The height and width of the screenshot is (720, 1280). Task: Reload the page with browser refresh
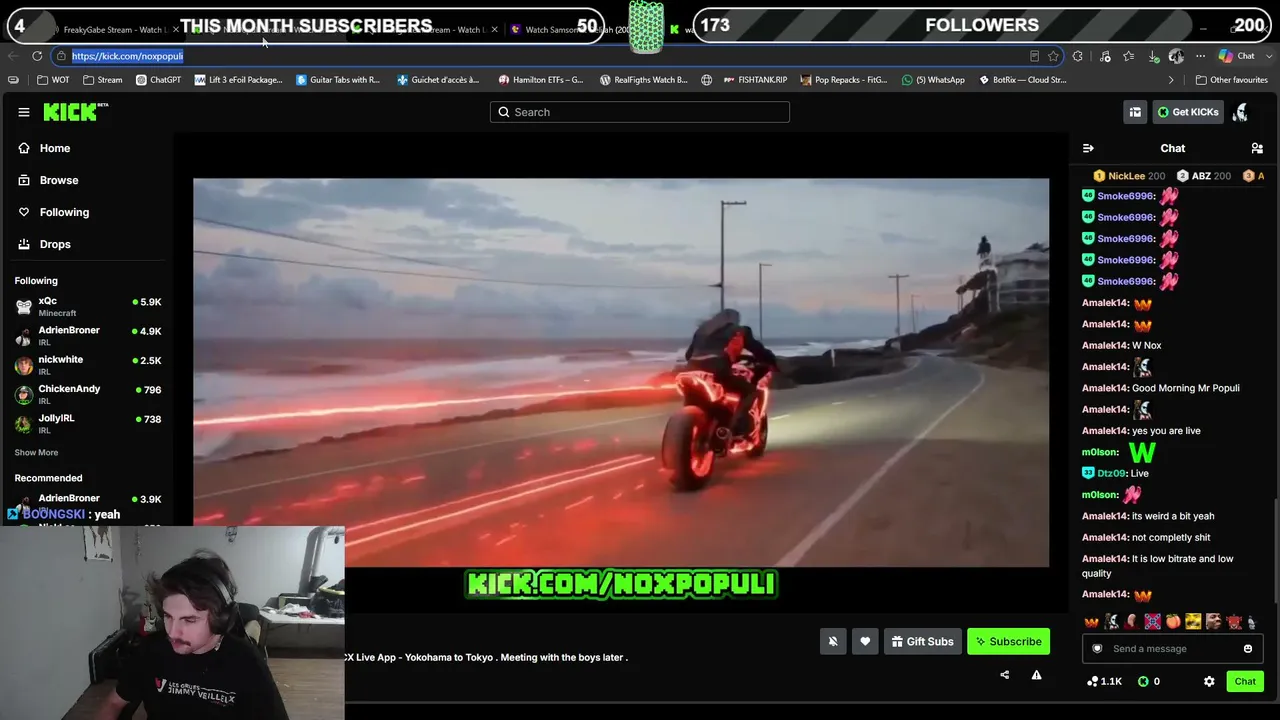37,56
